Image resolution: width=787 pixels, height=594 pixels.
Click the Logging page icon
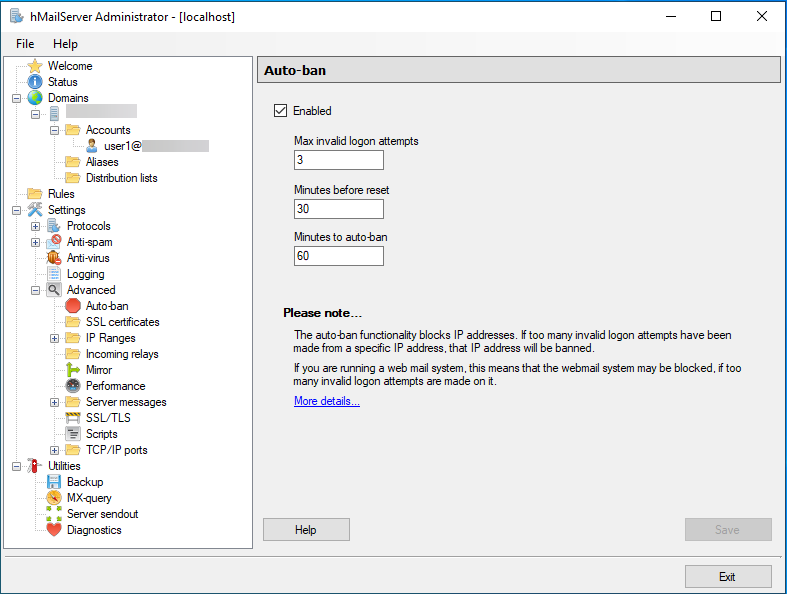pyautogui.click(x=54, y=274)
